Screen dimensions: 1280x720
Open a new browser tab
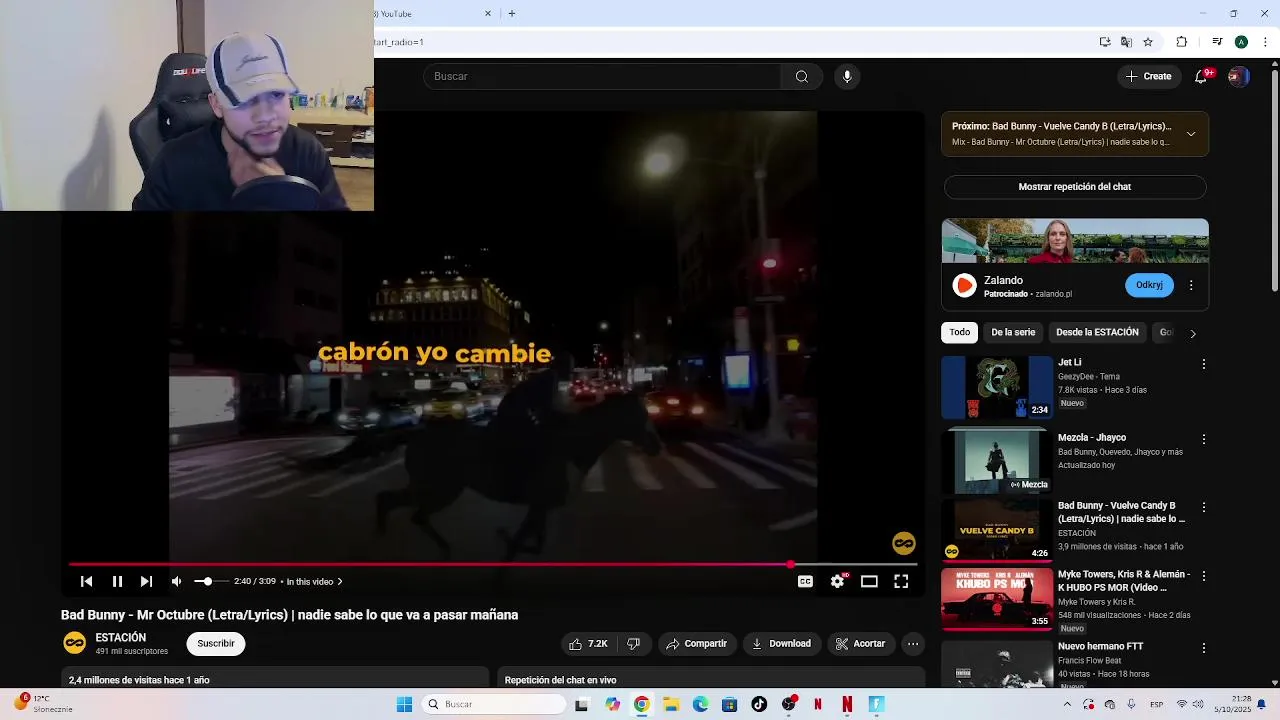(512, 14)
